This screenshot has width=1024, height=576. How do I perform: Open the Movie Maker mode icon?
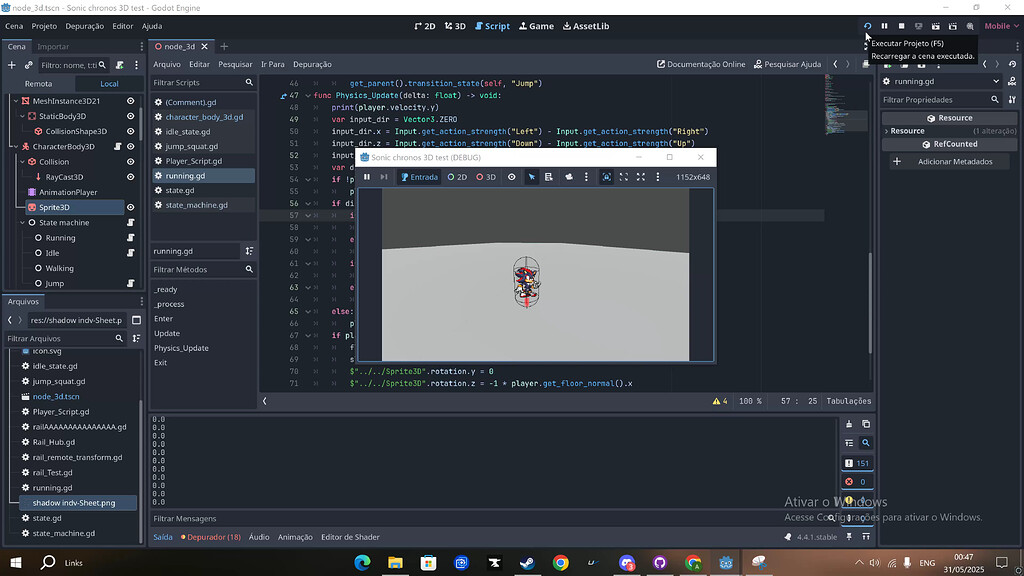pyautogui.click(x=970, y=26)
